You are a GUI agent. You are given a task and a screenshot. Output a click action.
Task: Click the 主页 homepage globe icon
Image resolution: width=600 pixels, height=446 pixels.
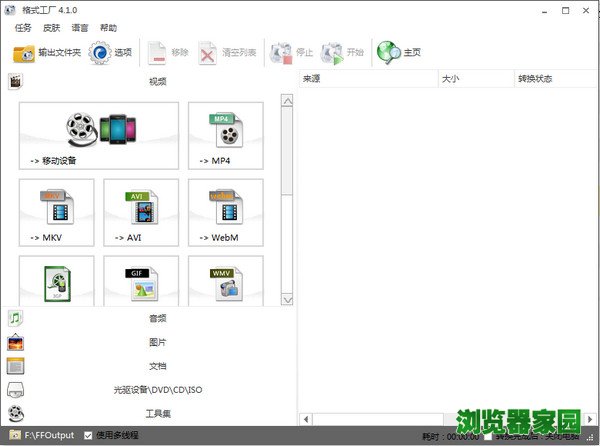click(x=398, y=53)
